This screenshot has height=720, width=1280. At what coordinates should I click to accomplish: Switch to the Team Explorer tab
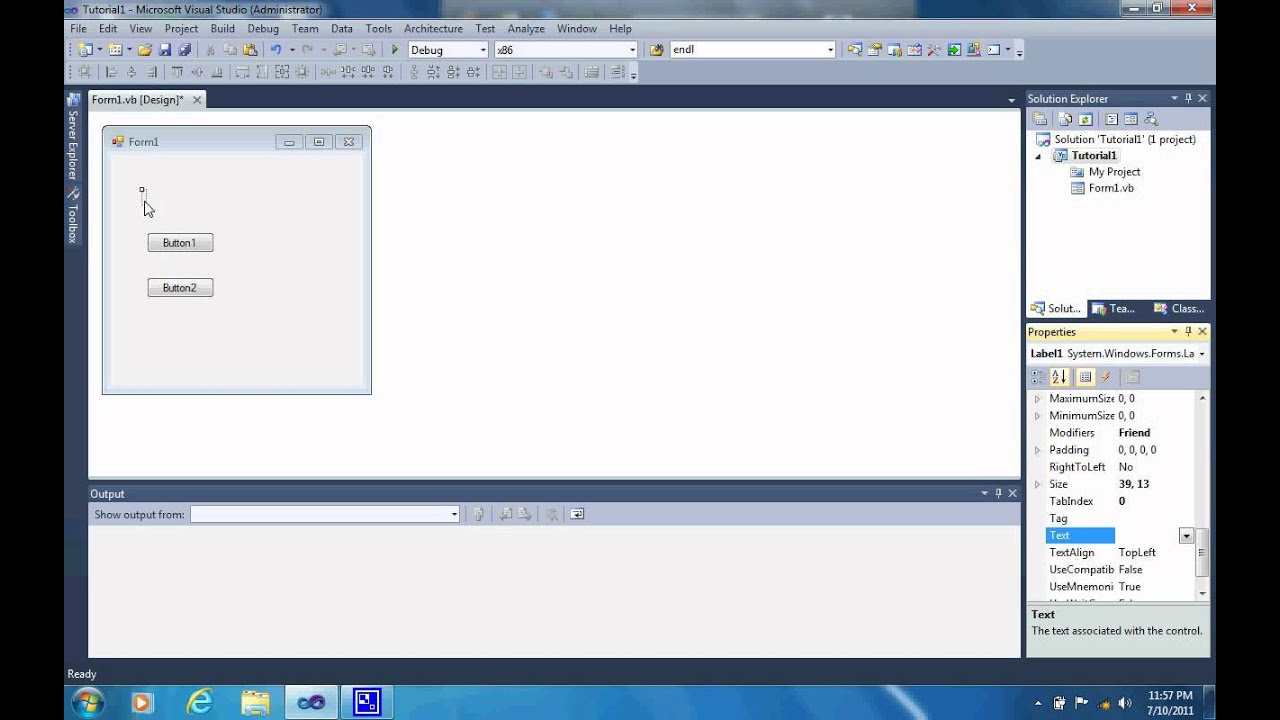point(1113,308)
